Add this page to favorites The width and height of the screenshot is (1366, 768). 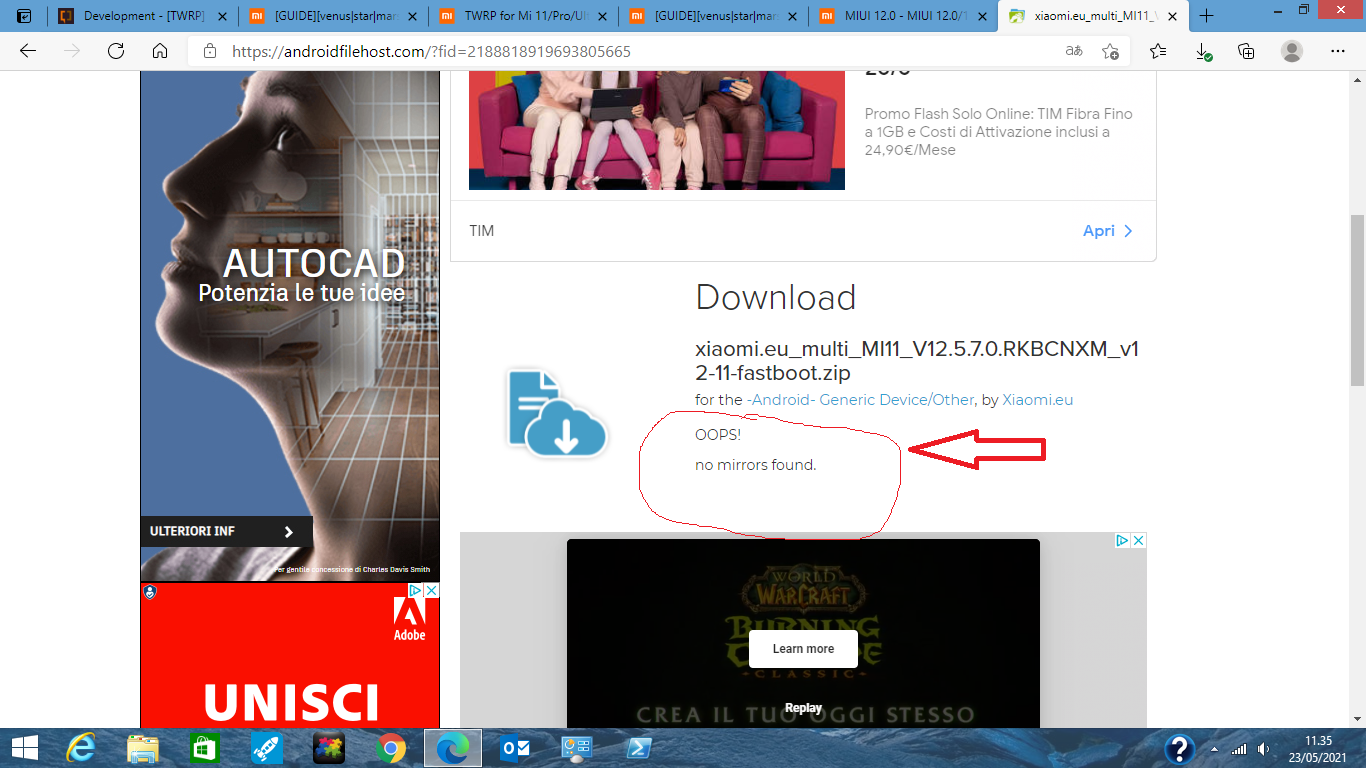point(1110,51)
